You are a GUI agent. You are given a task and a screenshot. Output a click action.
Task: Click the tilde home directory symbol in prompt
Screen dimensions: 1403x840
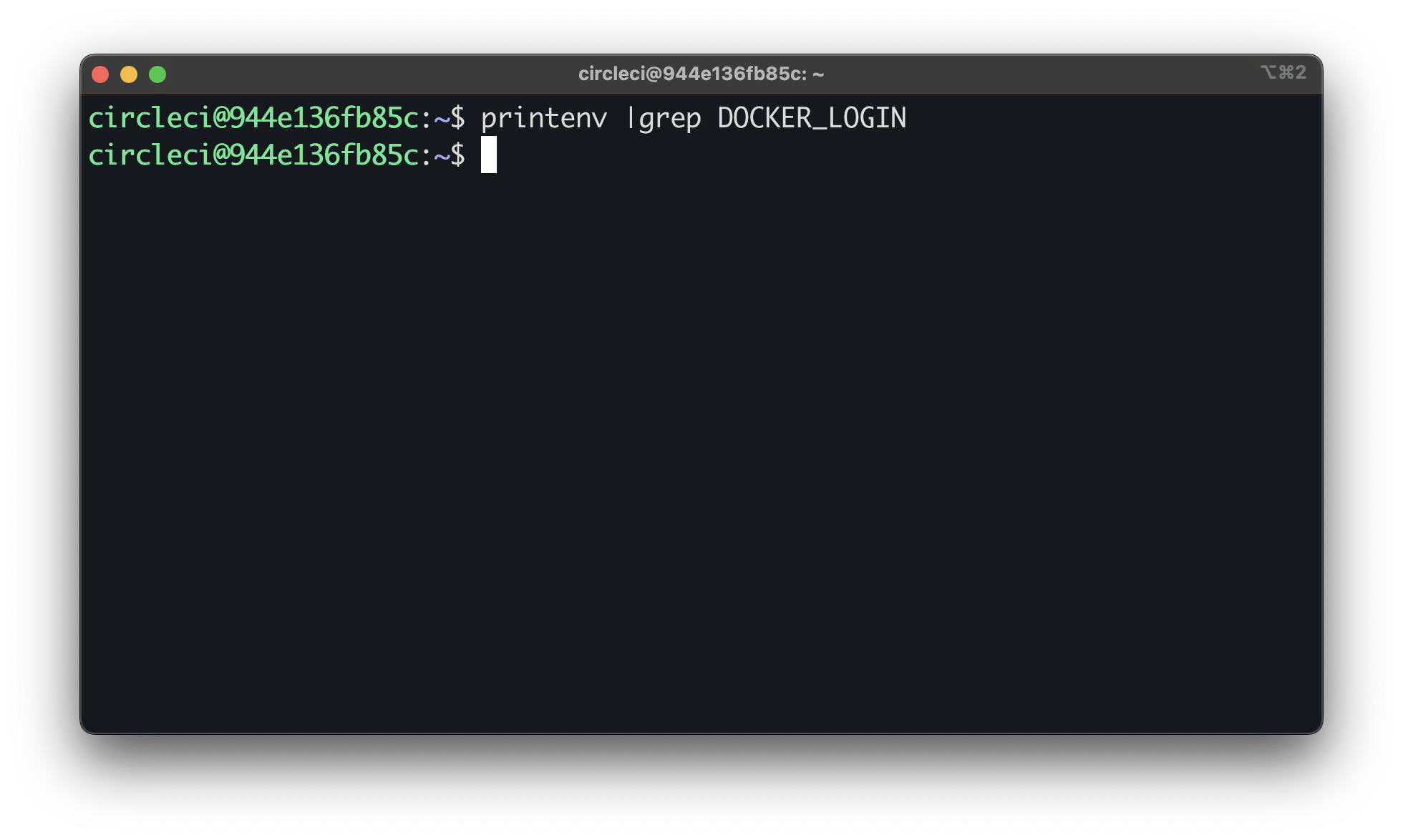442,118
